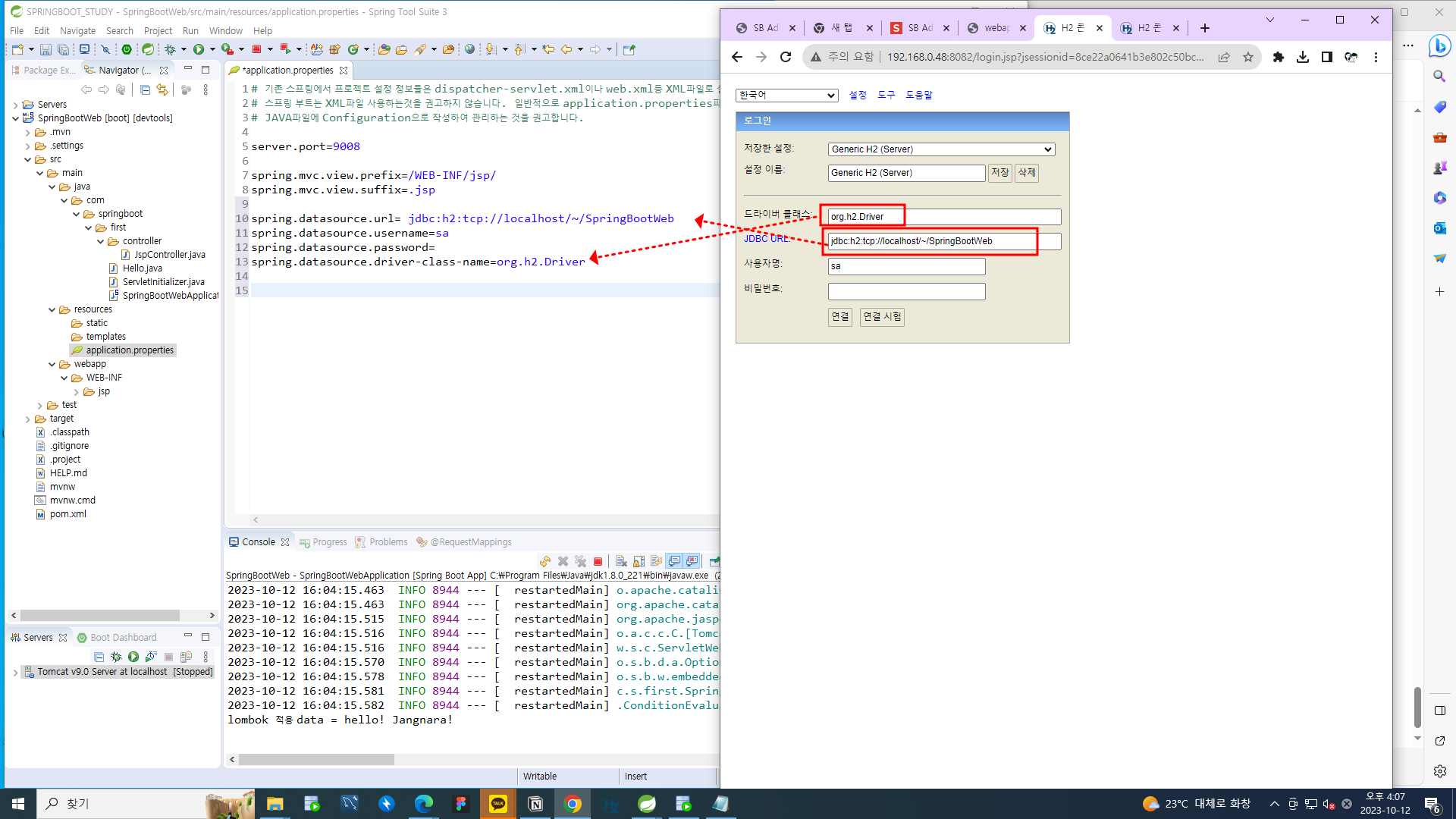Open the saved settings Generic H2 dropdown
The width and height of the screenshot is (1456, 819).
coord(941,149)
